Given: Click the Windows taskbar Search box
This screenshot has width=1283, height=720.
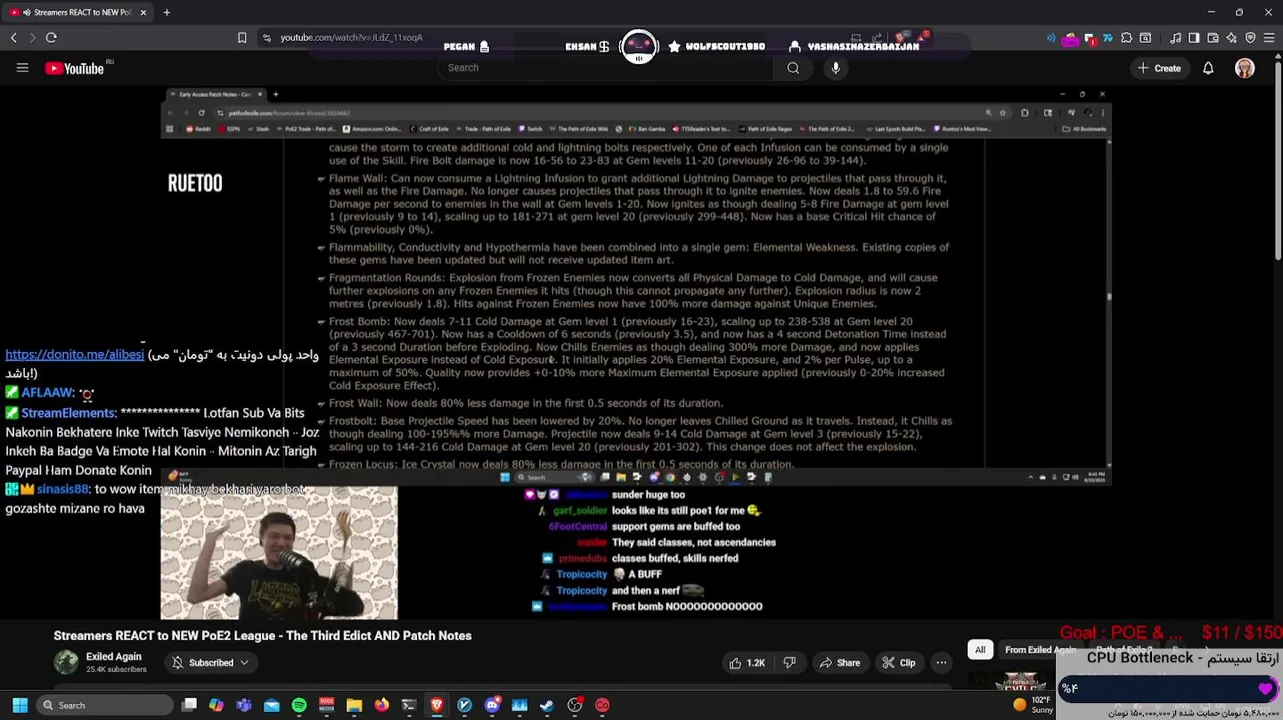Looking at the screenshot, I should [x=105, y=706].
